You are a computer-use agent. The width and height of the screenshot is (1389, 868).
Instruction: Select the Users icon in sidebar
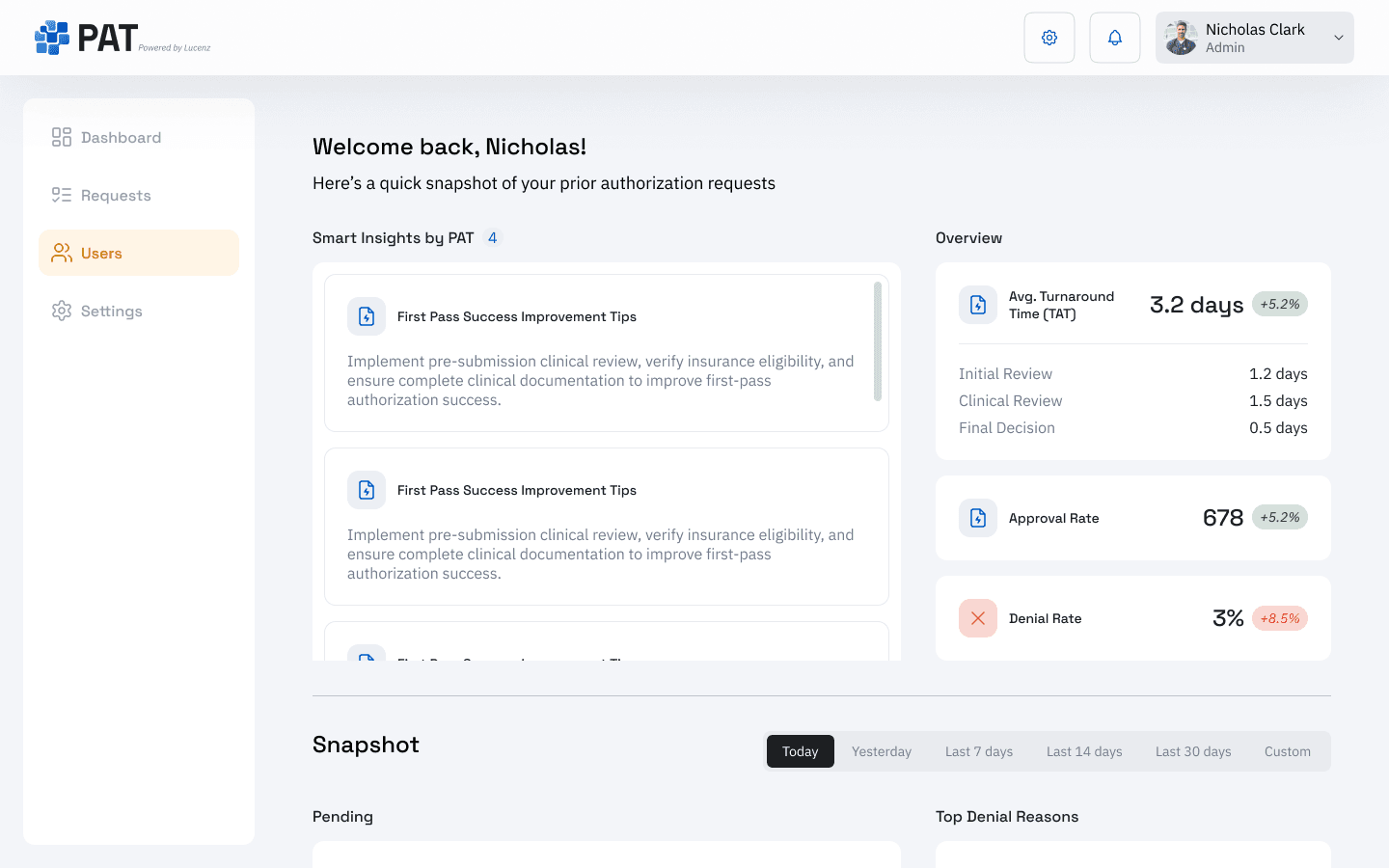(x=61, y=253)
